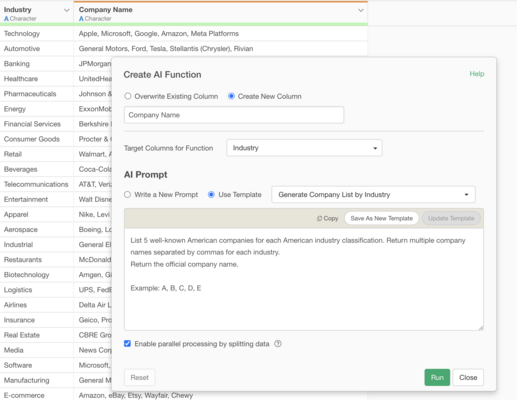The height and width of the screenshot is (400, 517).
Task: Click the Reset button
Action: click(139, 378)
